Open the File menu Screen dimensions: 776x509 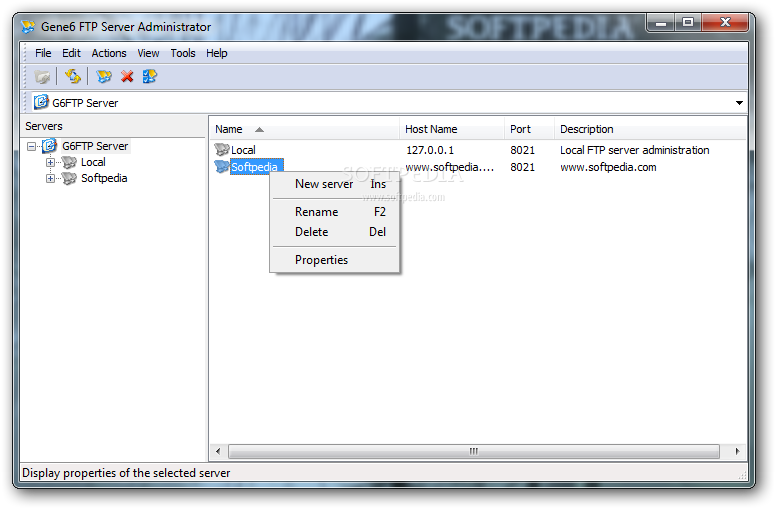(43, 53)
